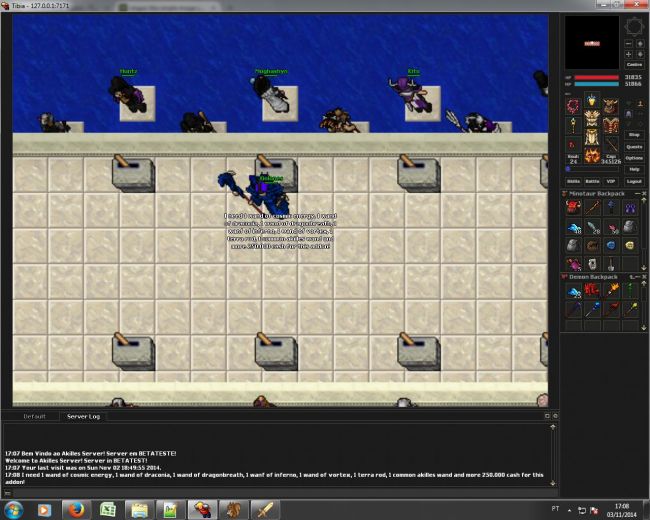
Task: Click the PT language indicator in tray
Action: click(x=555, y=508)
